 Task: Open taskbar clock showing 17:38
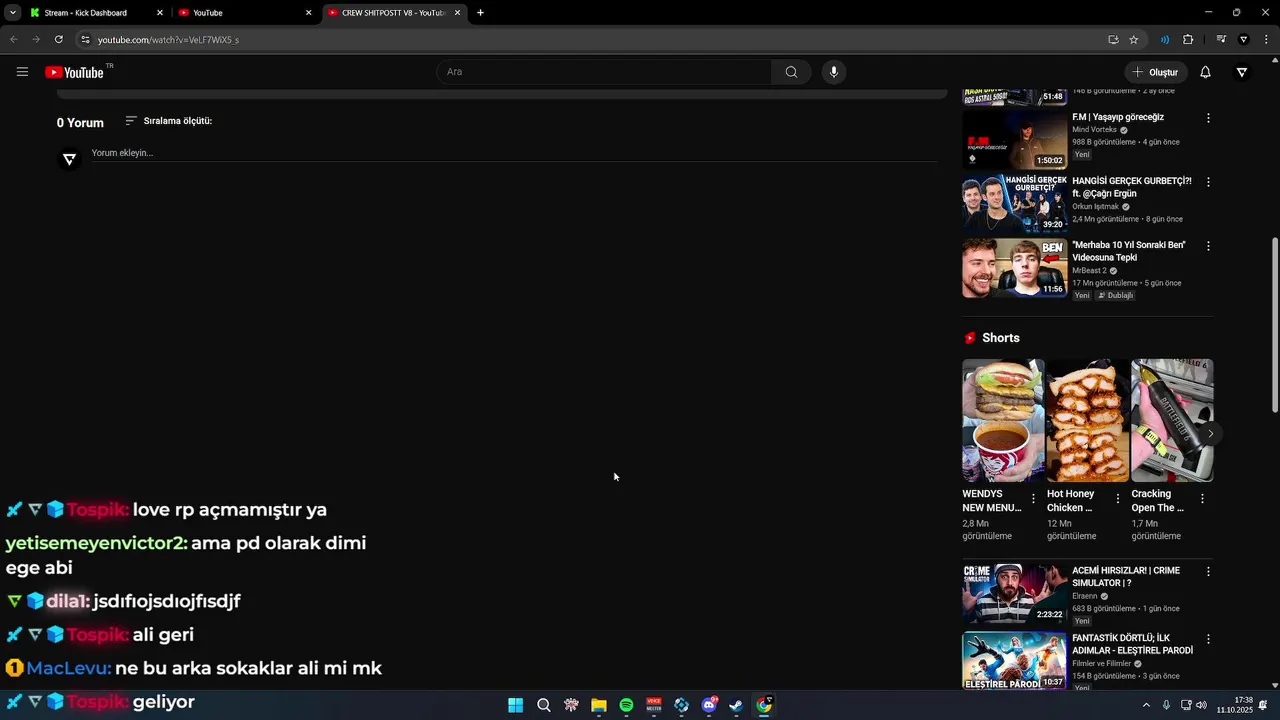pos(1235,705)
